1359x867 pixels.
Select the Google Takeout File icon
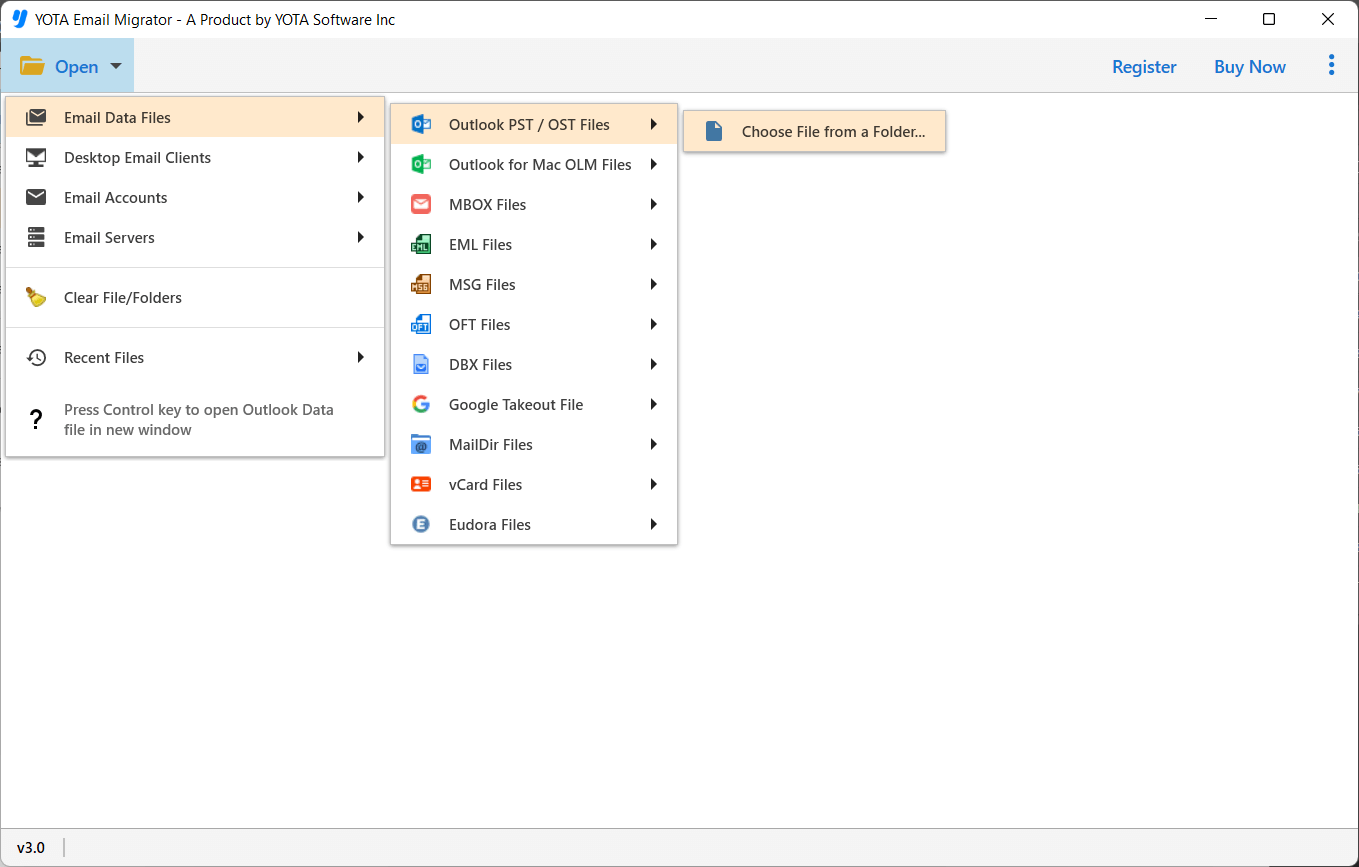click(421, 404)
